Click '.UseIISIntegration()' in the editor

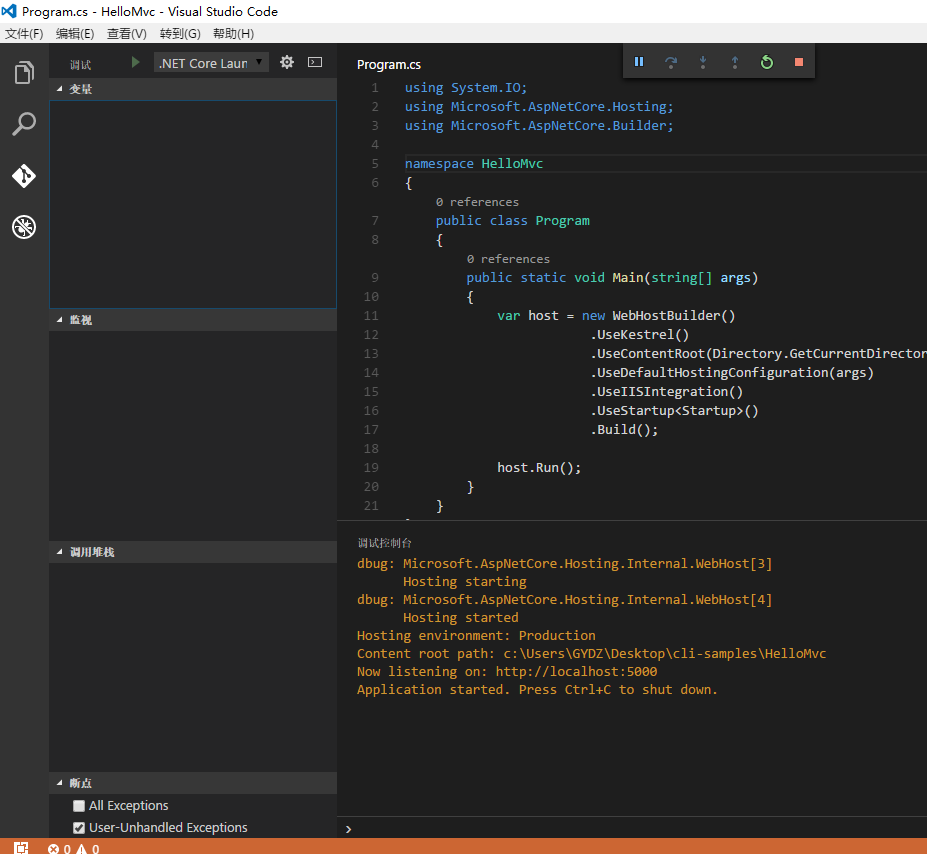(x=666, y=392)
